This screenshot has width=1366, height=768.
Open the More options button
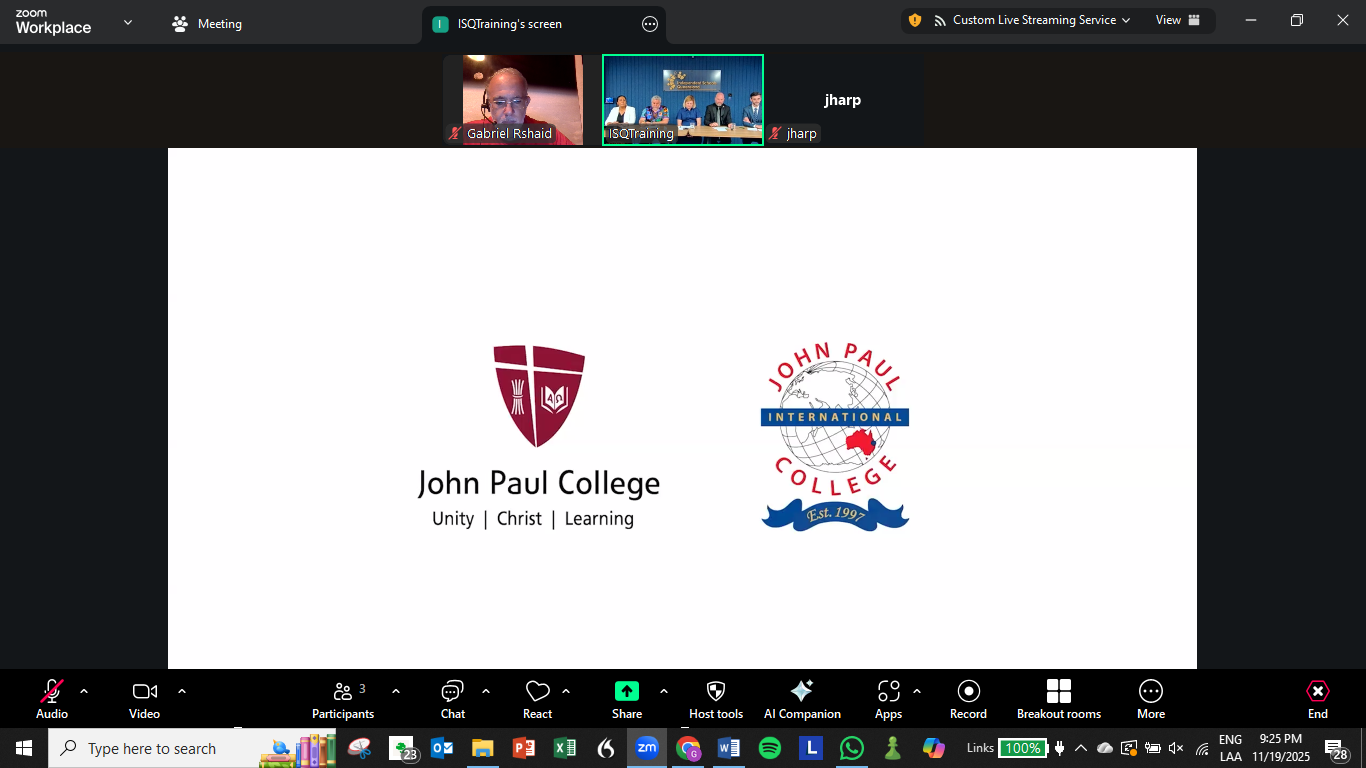point(1151,699)
